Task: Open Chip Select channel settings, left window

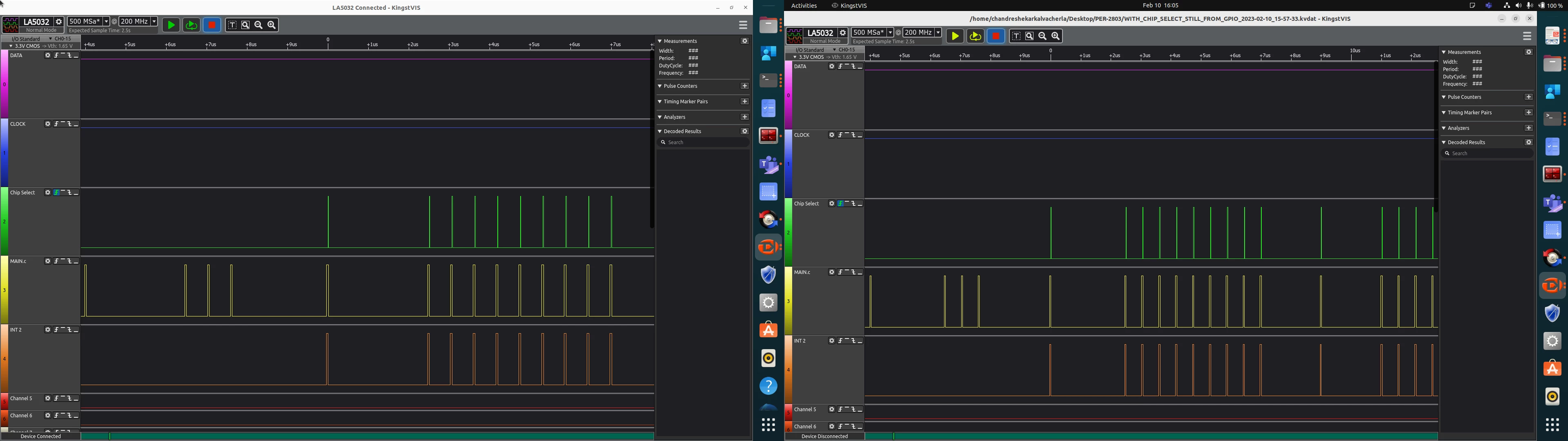Action: click(47, 192)
